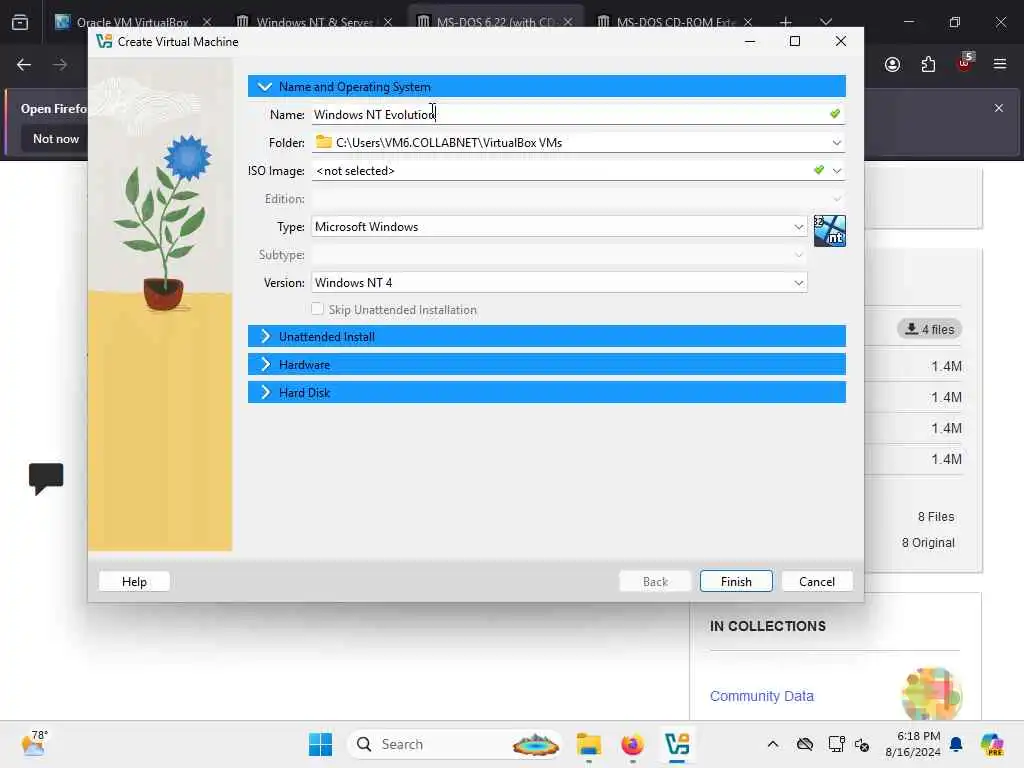Click the IN COLLECTIONS heading

767,626
